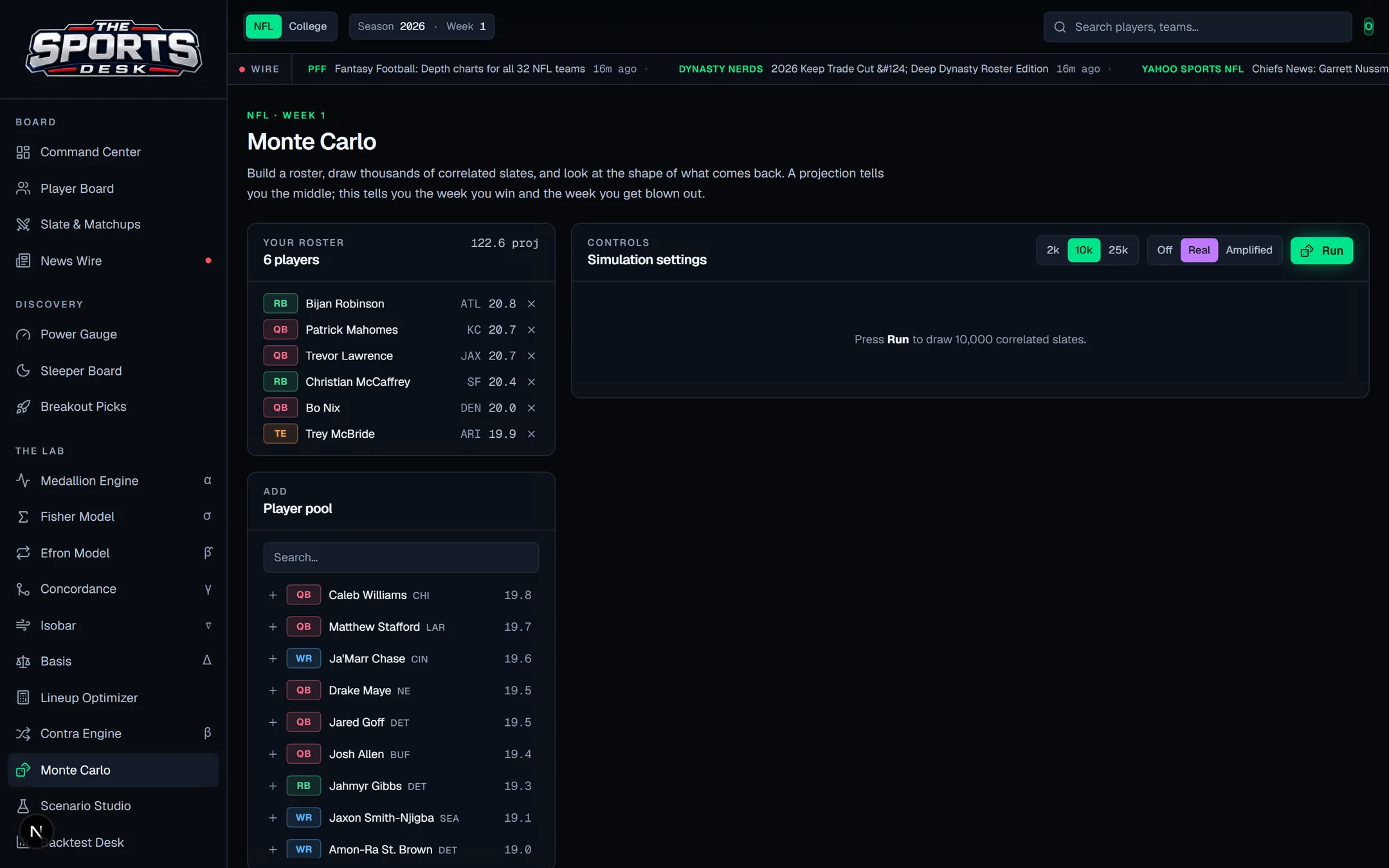
Task: Open Breakout Picks
Action: (x=113, y=406)
